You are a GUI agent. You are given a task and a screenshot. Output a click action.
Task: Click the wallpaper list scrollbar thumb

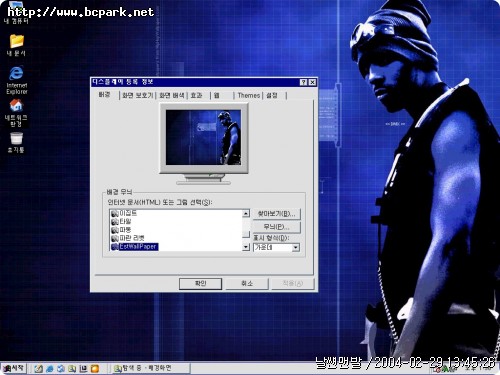(x=246, y=234)
